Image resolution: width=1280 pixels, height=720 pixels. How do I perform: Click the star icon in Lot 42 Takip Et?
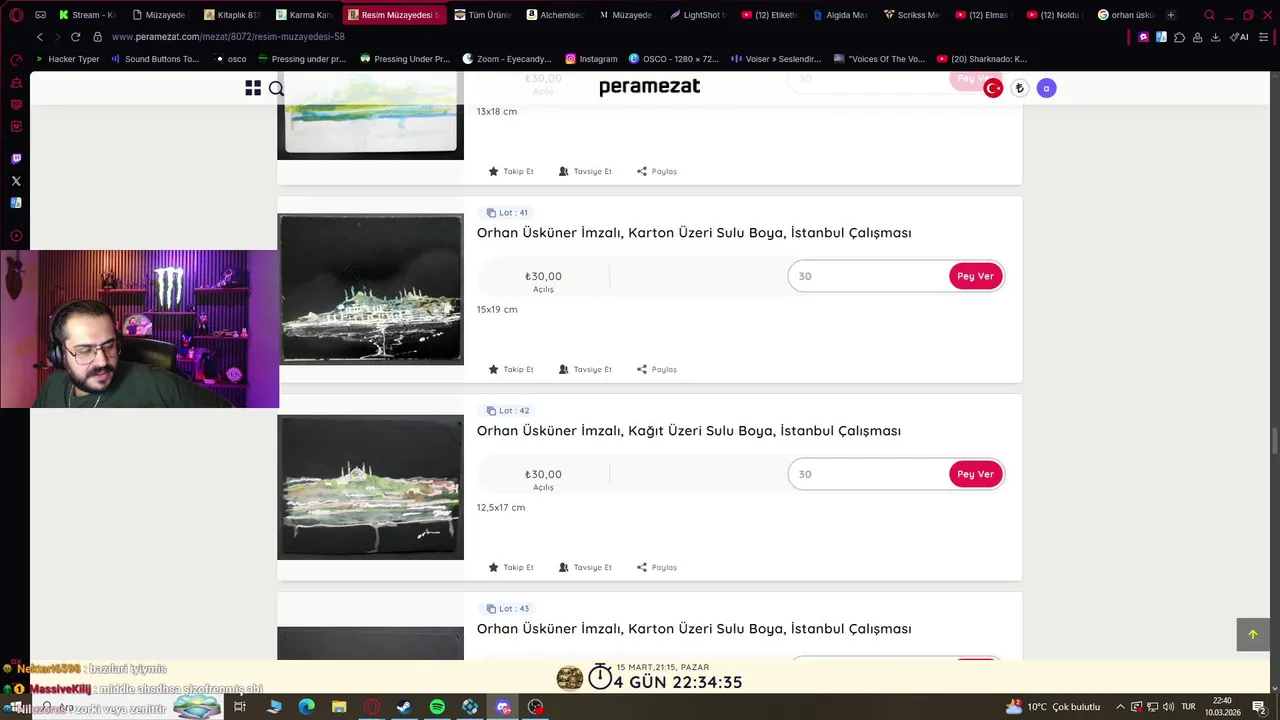(x=493, y=567)
